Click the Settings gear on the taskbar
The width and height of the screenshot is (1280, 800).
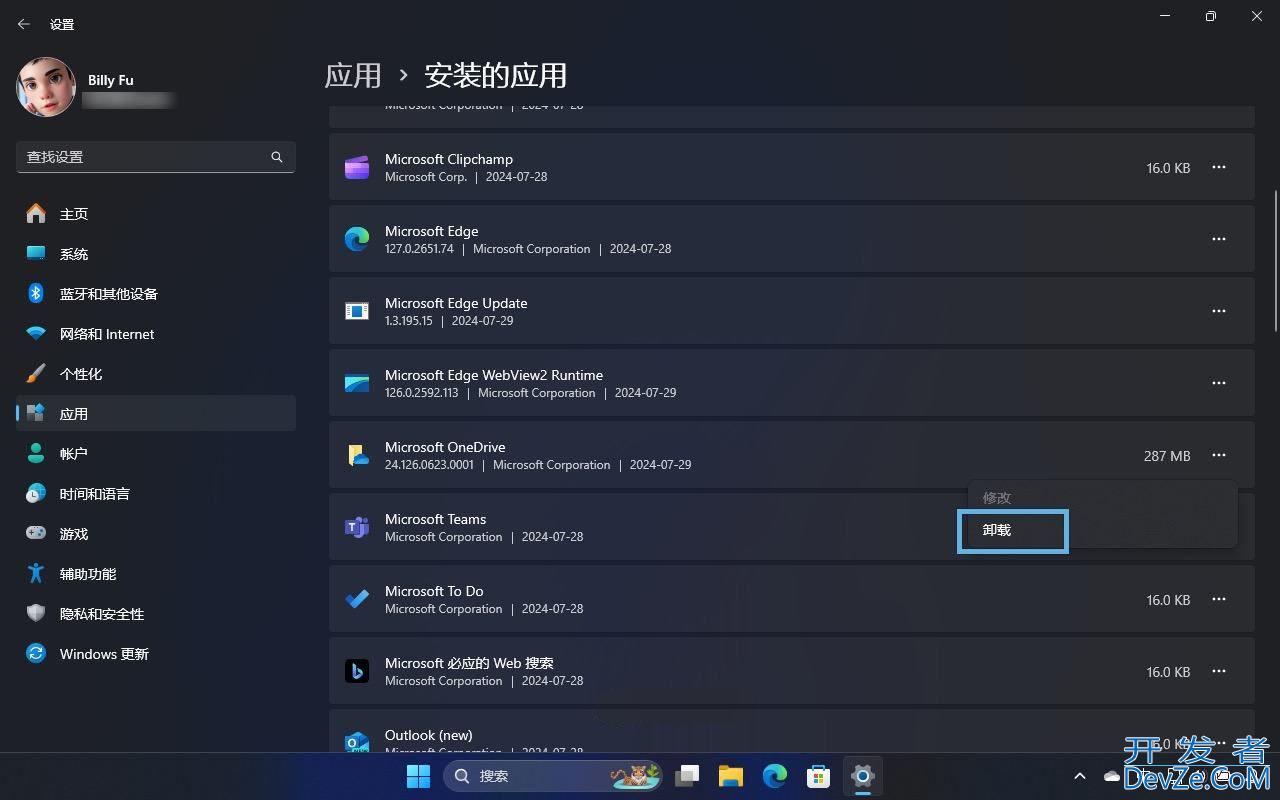863,776
